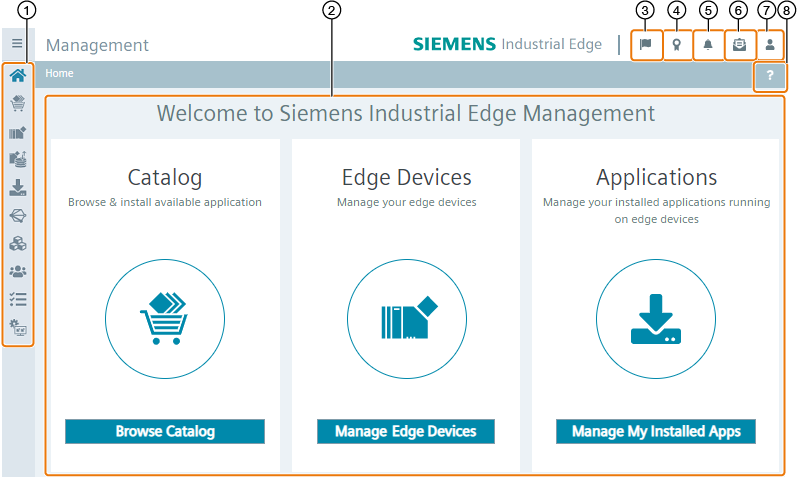Screen dimensions: 797x478
Task: Click the gear settings sidebar icon at bottom
Action: (18, 326)
